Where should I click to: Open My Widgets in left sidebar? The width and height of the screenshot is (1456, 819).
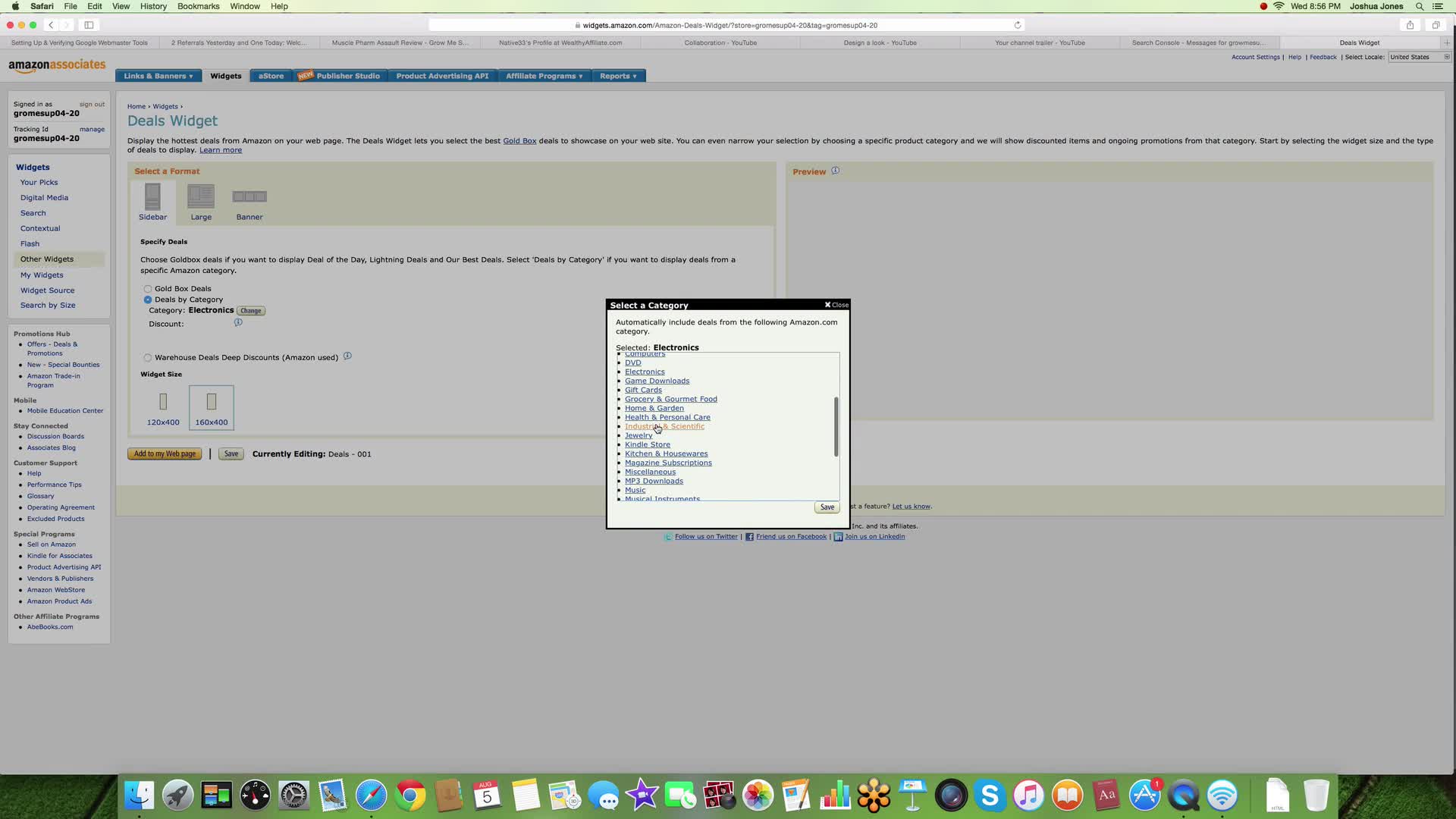42,275
